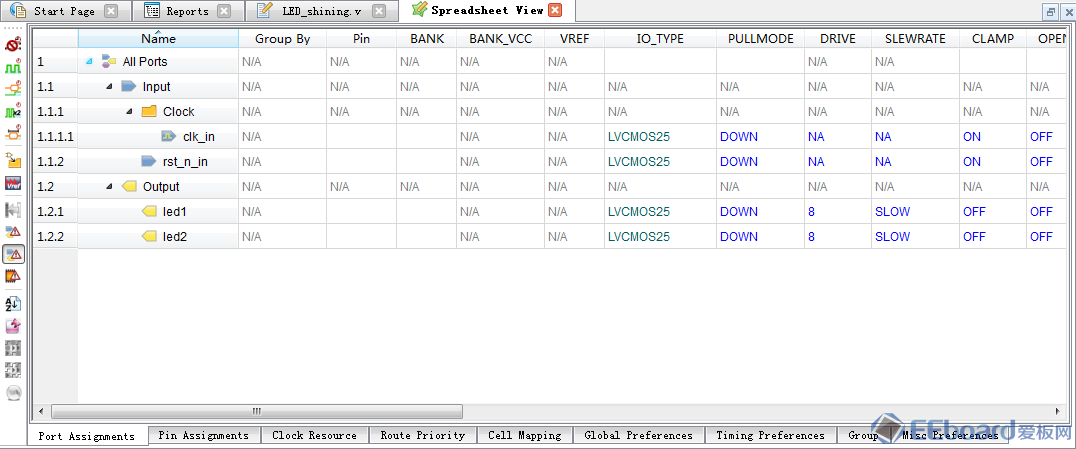Click the greyed-out arrow-to-bar toolbar icon
The height and width of the screenshot is (449, 1076).
click(x=12, y=209)
